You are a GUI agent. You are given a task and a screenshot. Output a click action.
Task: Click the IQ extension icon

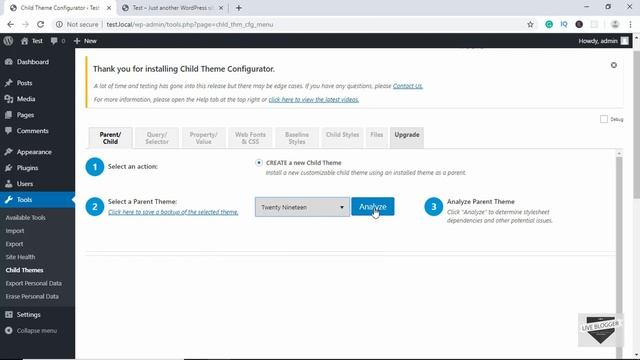[x=564, y=24]
